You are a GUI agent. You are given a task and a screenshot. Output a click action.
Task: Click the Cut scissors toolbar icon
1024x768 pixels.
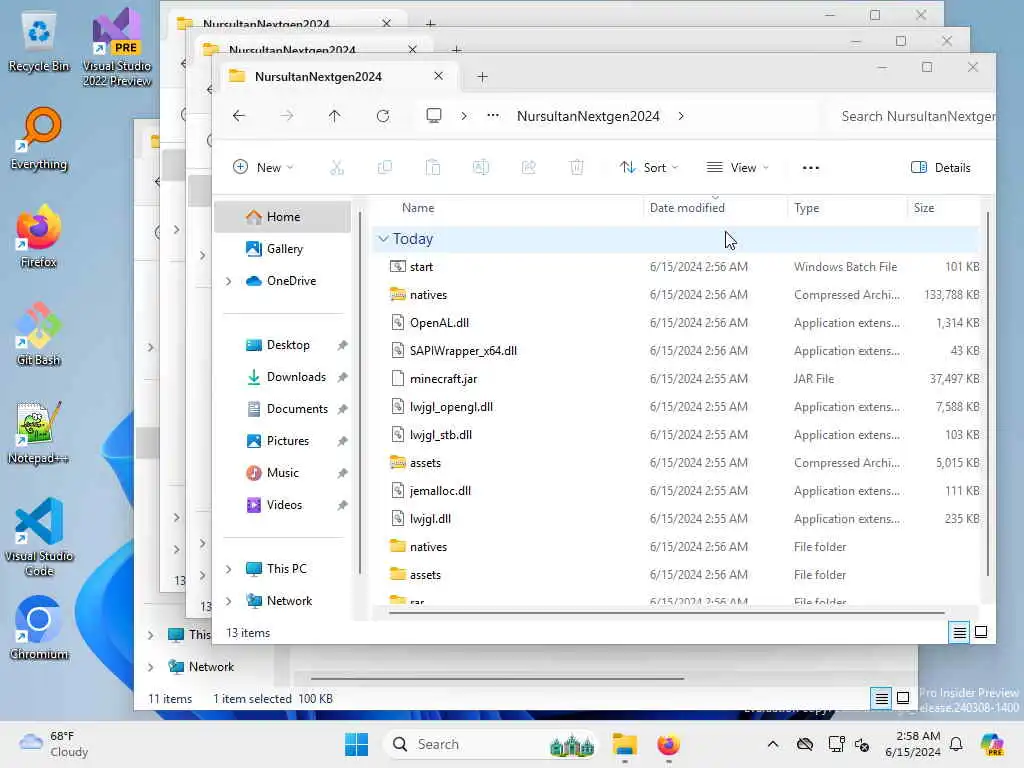[337, 168]
